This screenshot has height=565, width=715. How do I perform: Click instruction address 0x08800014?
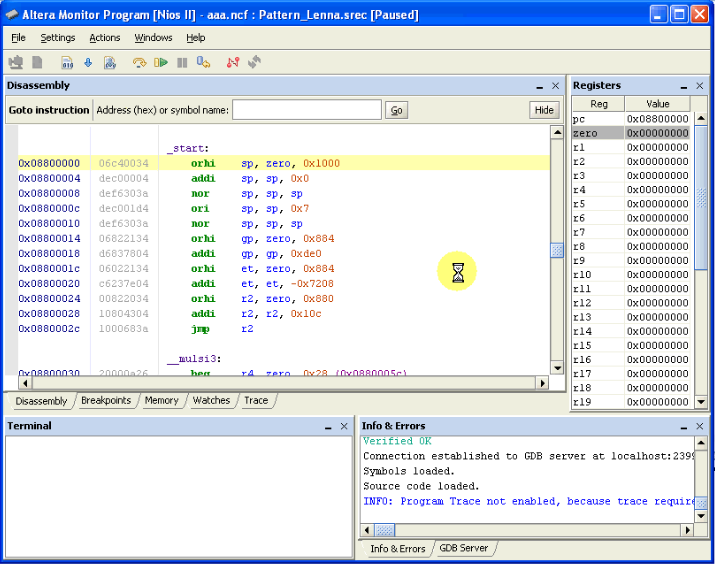tap(49, 238)
